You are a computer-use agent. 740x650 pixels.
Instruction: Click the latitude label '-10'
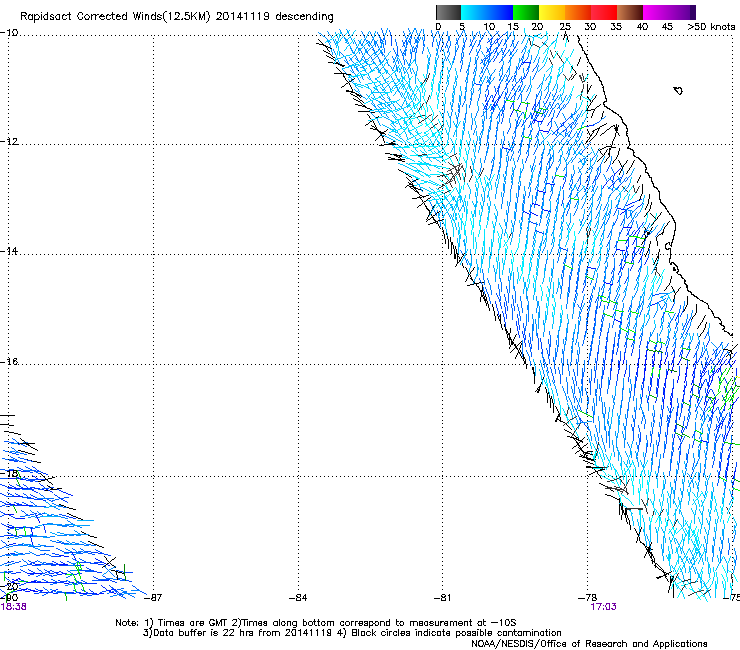point(9,33)
